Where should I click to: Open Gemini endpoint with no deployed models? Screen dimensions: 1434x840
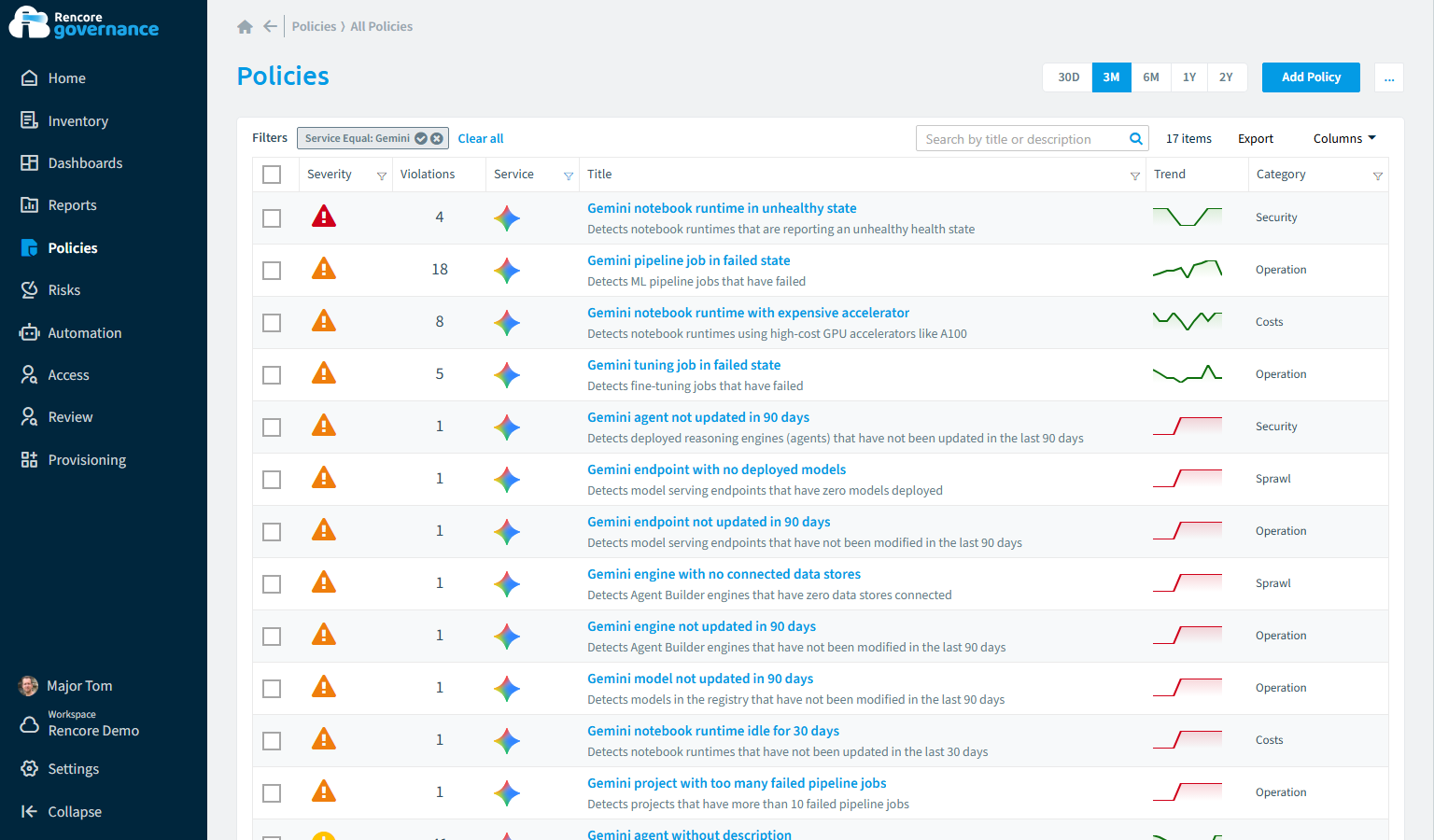coord(717,469)
